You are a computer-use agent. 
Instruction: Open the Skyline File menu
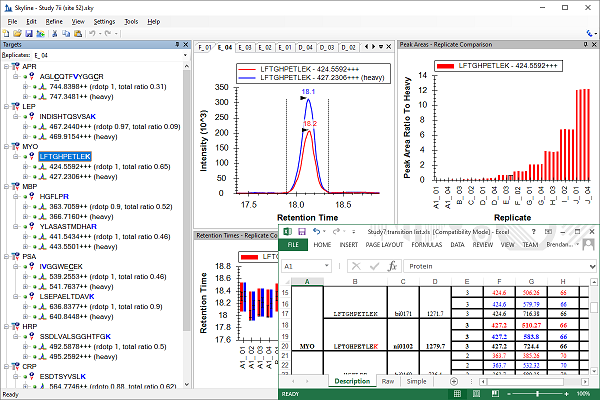pos(12,22)
